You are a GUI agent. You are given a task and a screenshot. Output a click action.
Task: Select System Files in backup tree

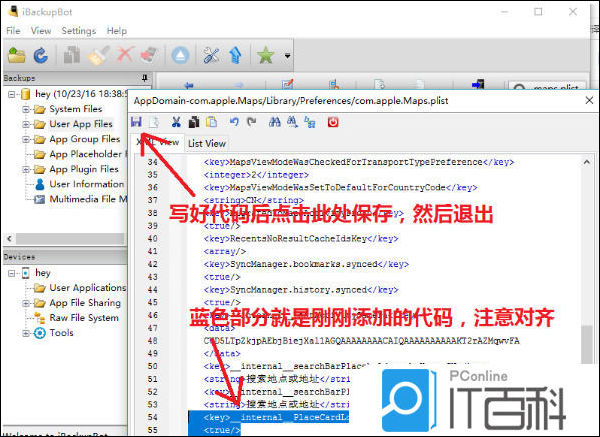[76, 109]
